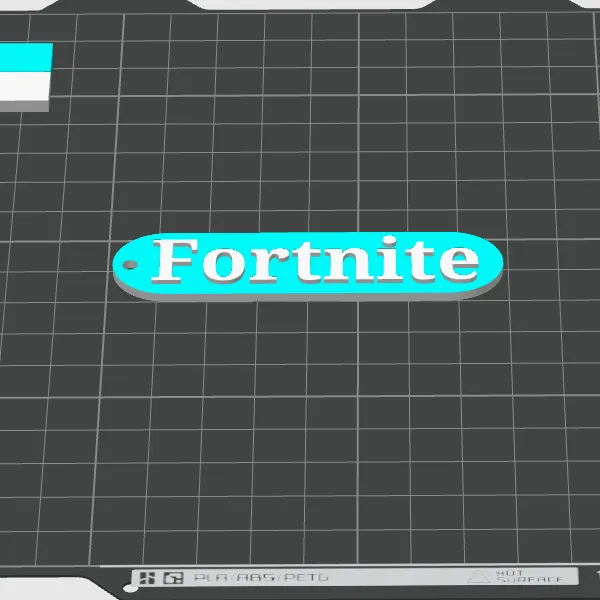The image size is (600, 600).
Task: Select the cyan and white block object
Action: [26, 77]
